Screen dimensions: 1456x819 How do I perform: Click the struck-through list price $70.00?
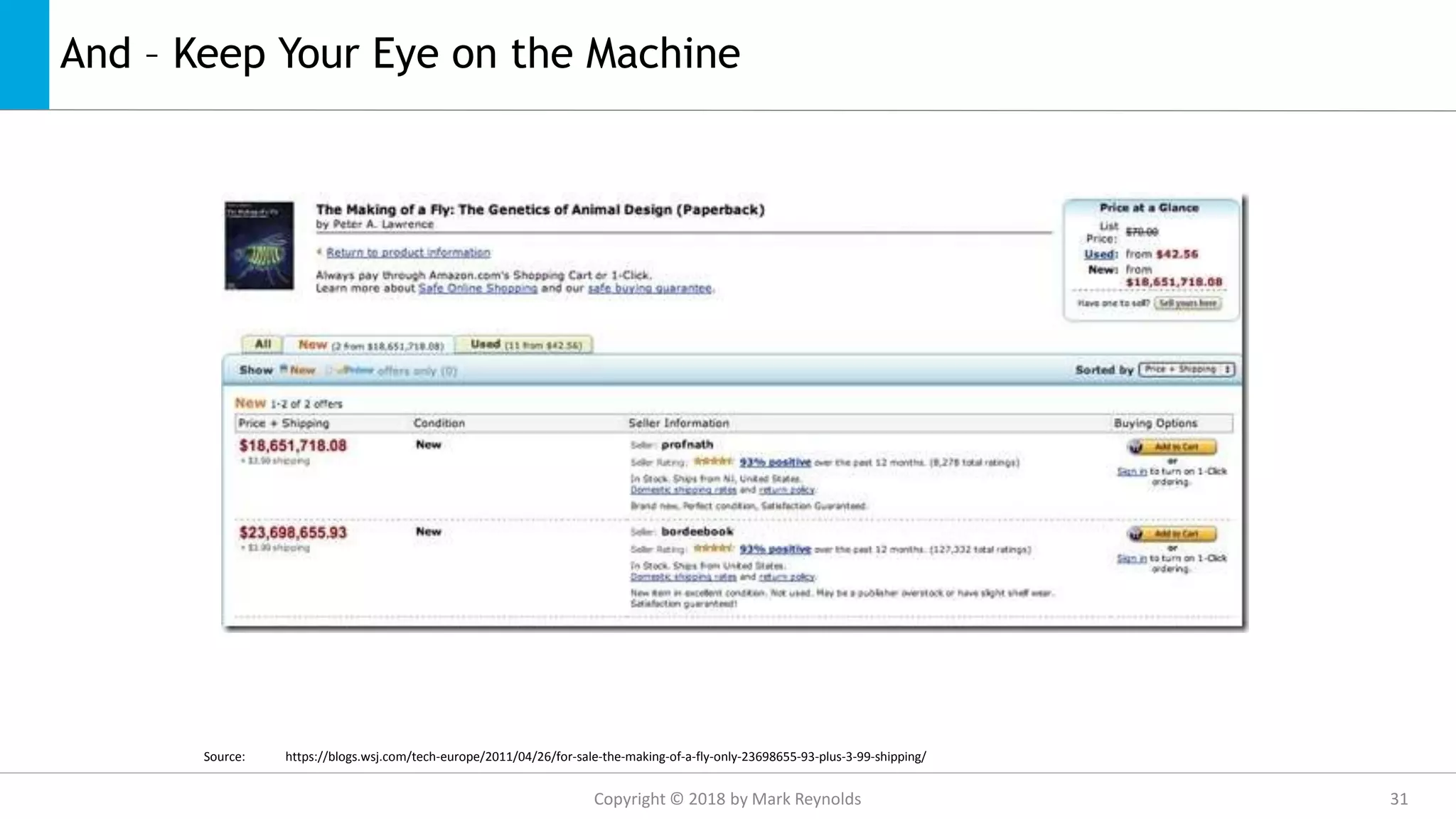coord(1142,232)
